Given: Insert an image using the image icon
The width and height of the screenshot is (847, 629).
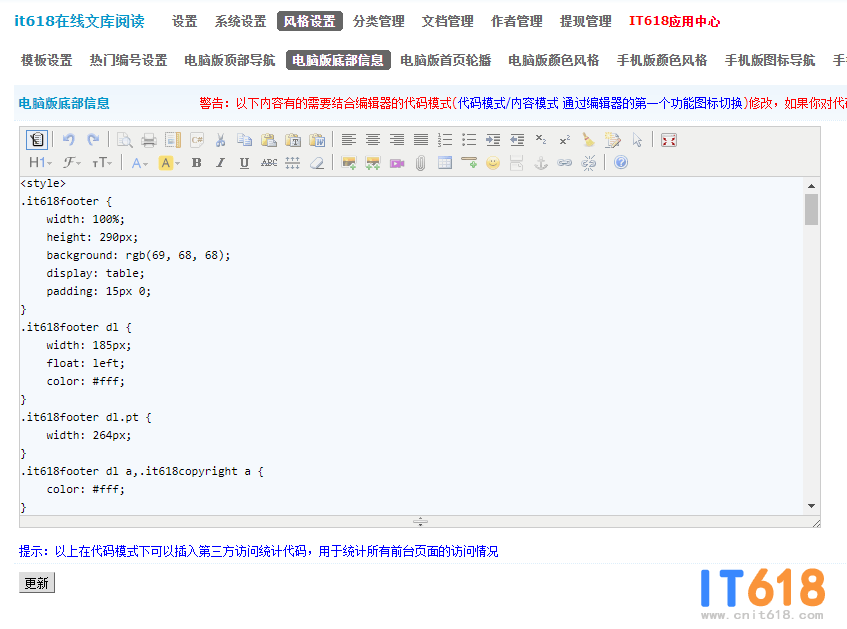Looking at the screenshot, I should coord(349,163).
